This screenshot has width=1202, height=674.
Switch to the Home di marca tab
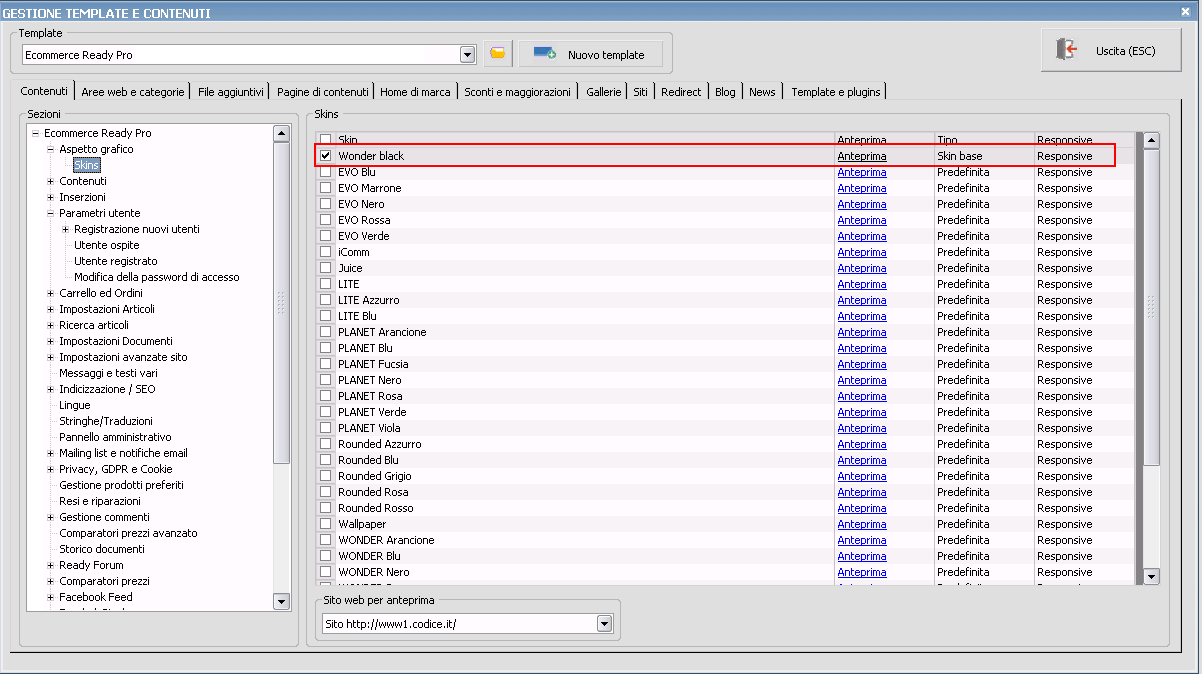[x=415, y=92]
